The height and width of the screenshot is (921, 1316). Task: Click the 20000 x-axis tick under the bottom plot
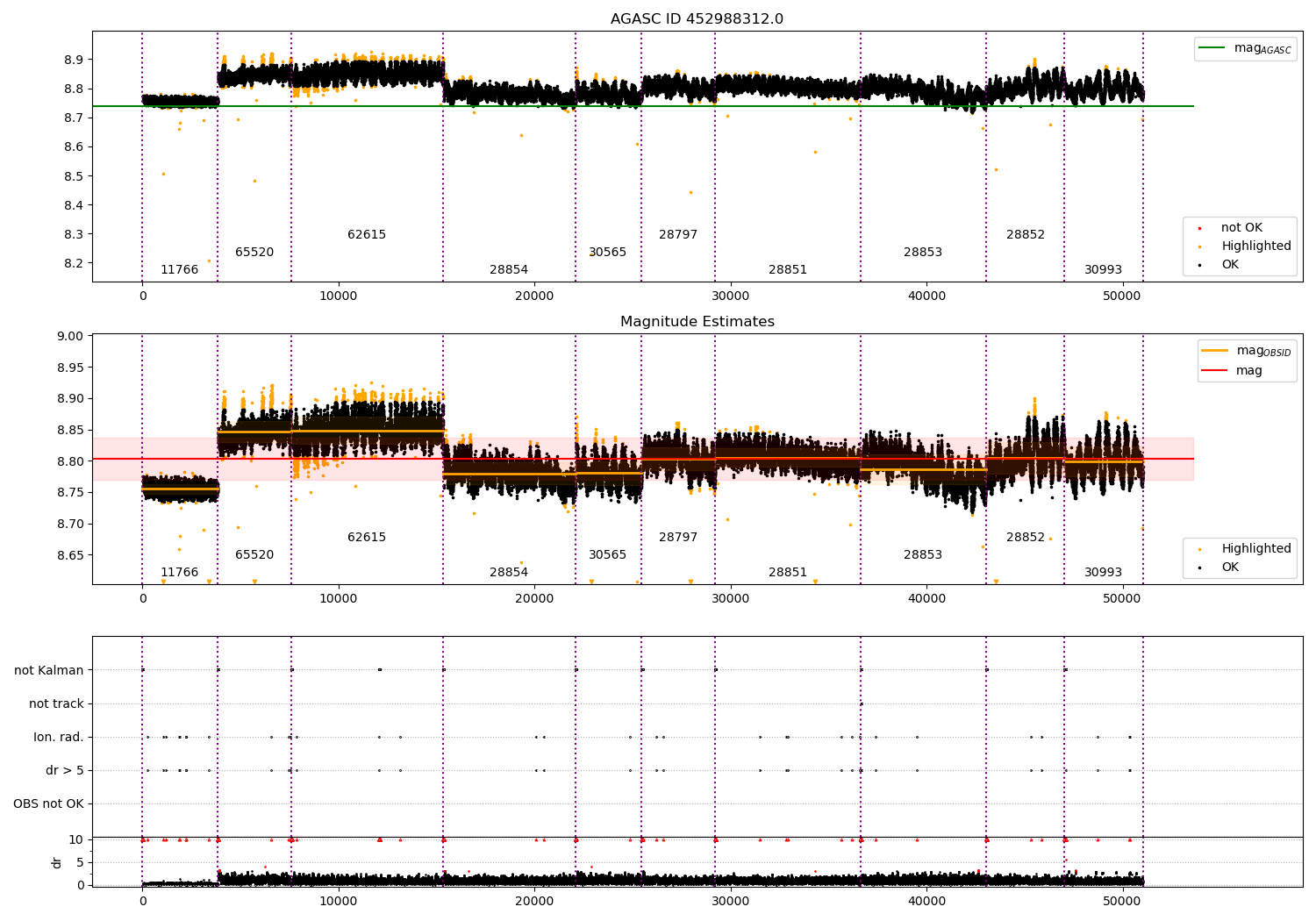coord(534,900)
